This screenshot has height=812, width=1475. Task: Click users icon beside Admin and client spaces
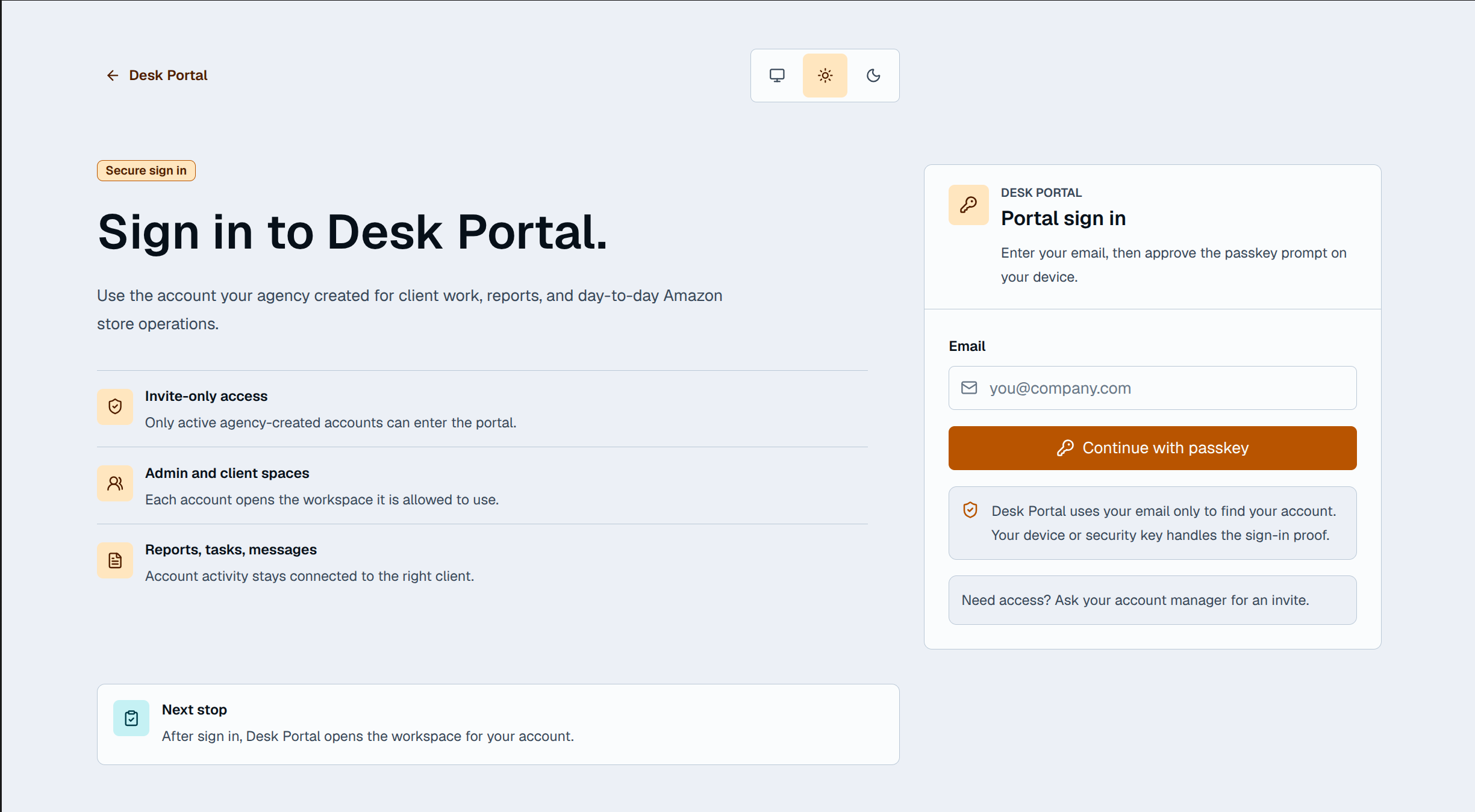[115, 483]
